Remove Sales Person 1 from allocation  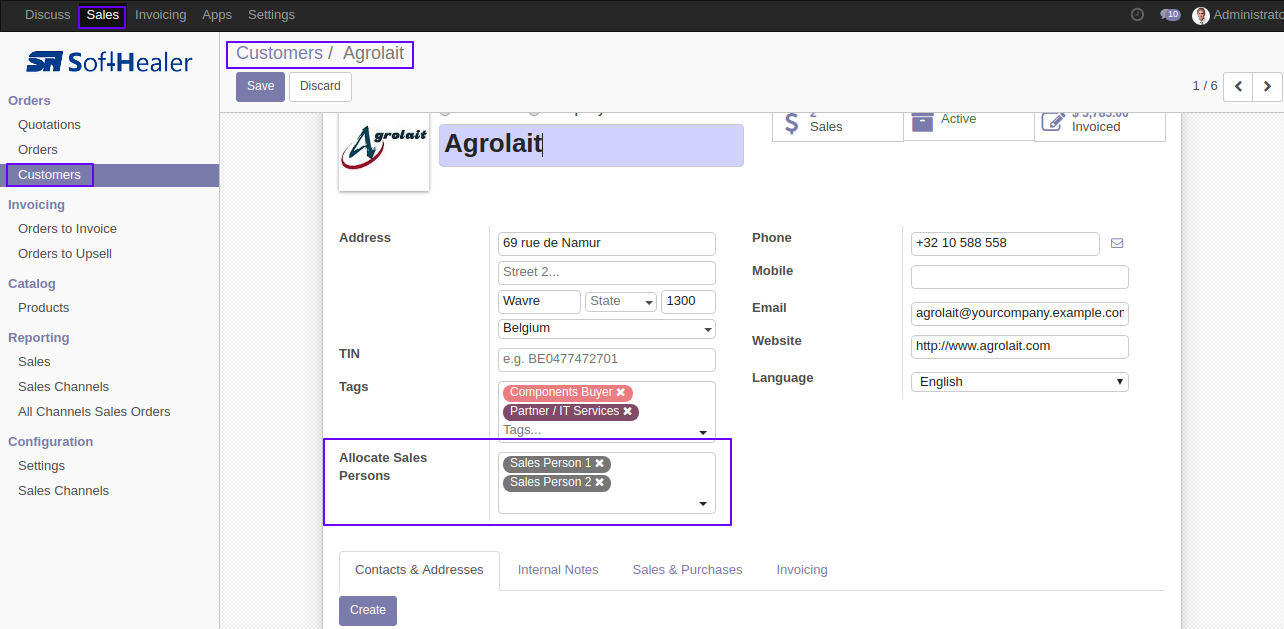click(599, 464)
